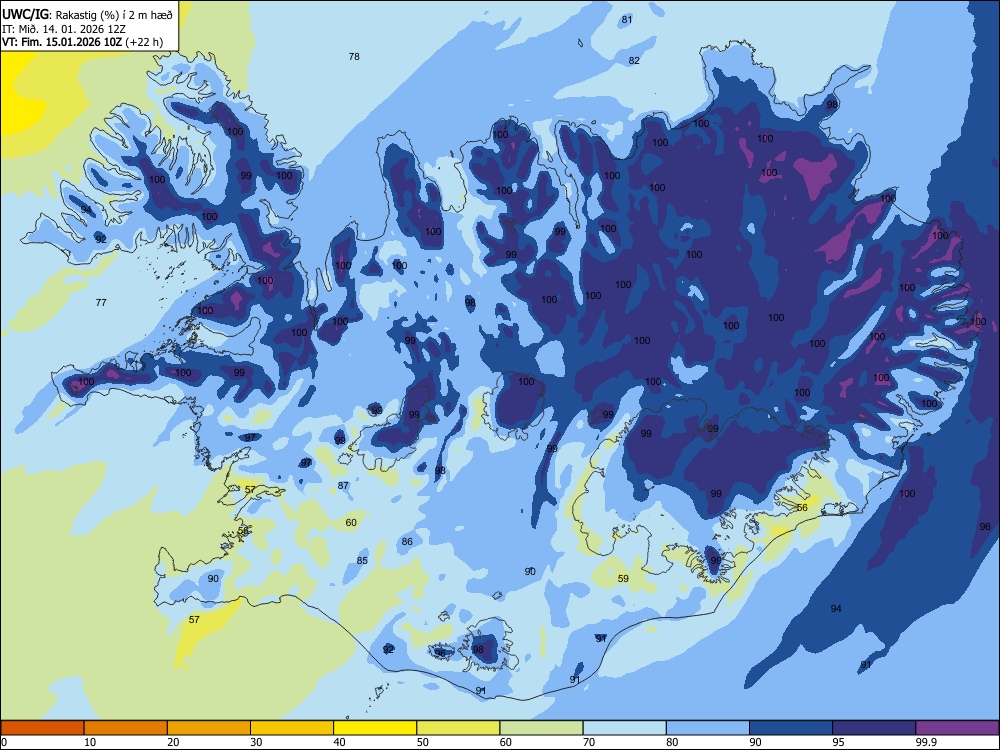The image size is (1000, 750).
Task: Select the 30–40 amber legend block
Action: 292,728
